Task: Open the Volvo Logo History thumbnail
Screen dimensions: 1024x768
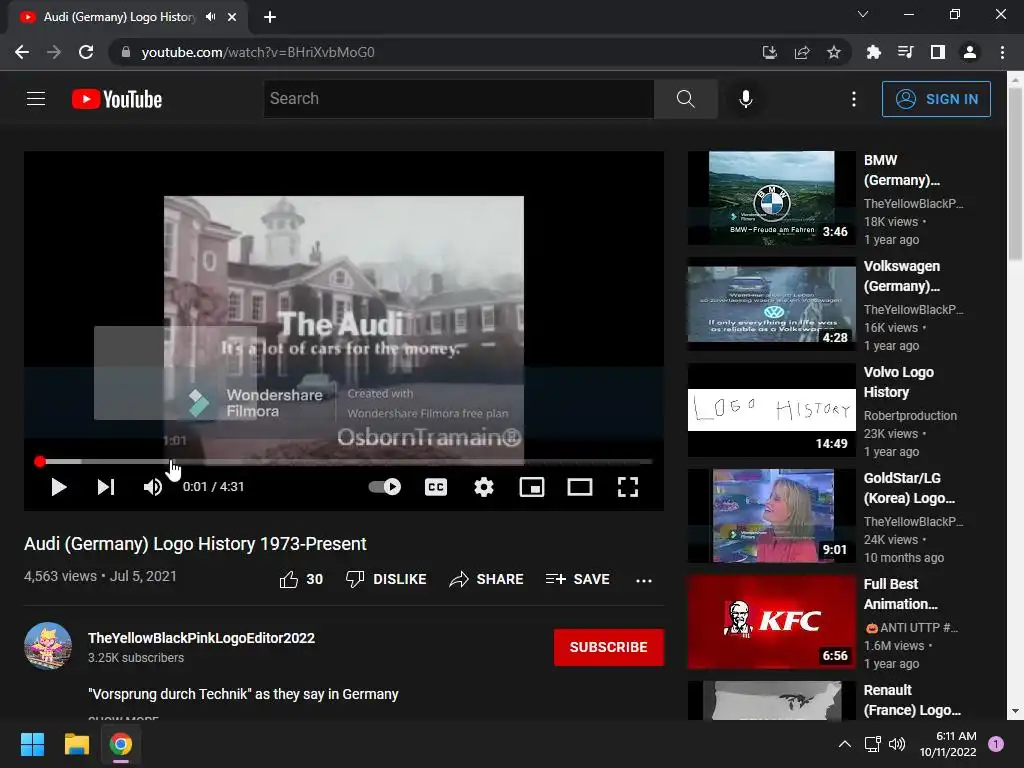Action: (x=771, y=409)
